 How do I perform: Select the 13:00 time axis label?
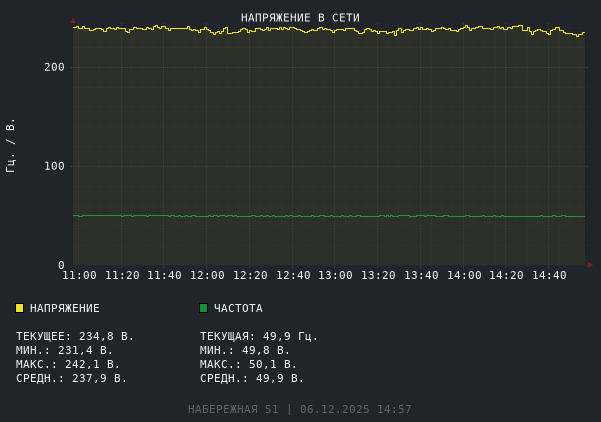336,275
